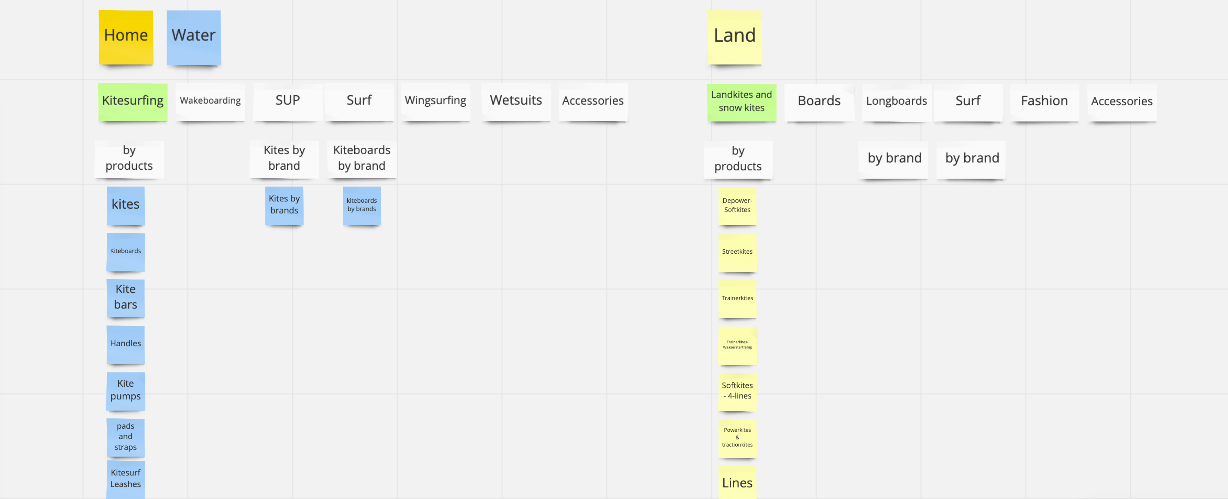Select the Wingsurfing card

(x=435, y=101)
